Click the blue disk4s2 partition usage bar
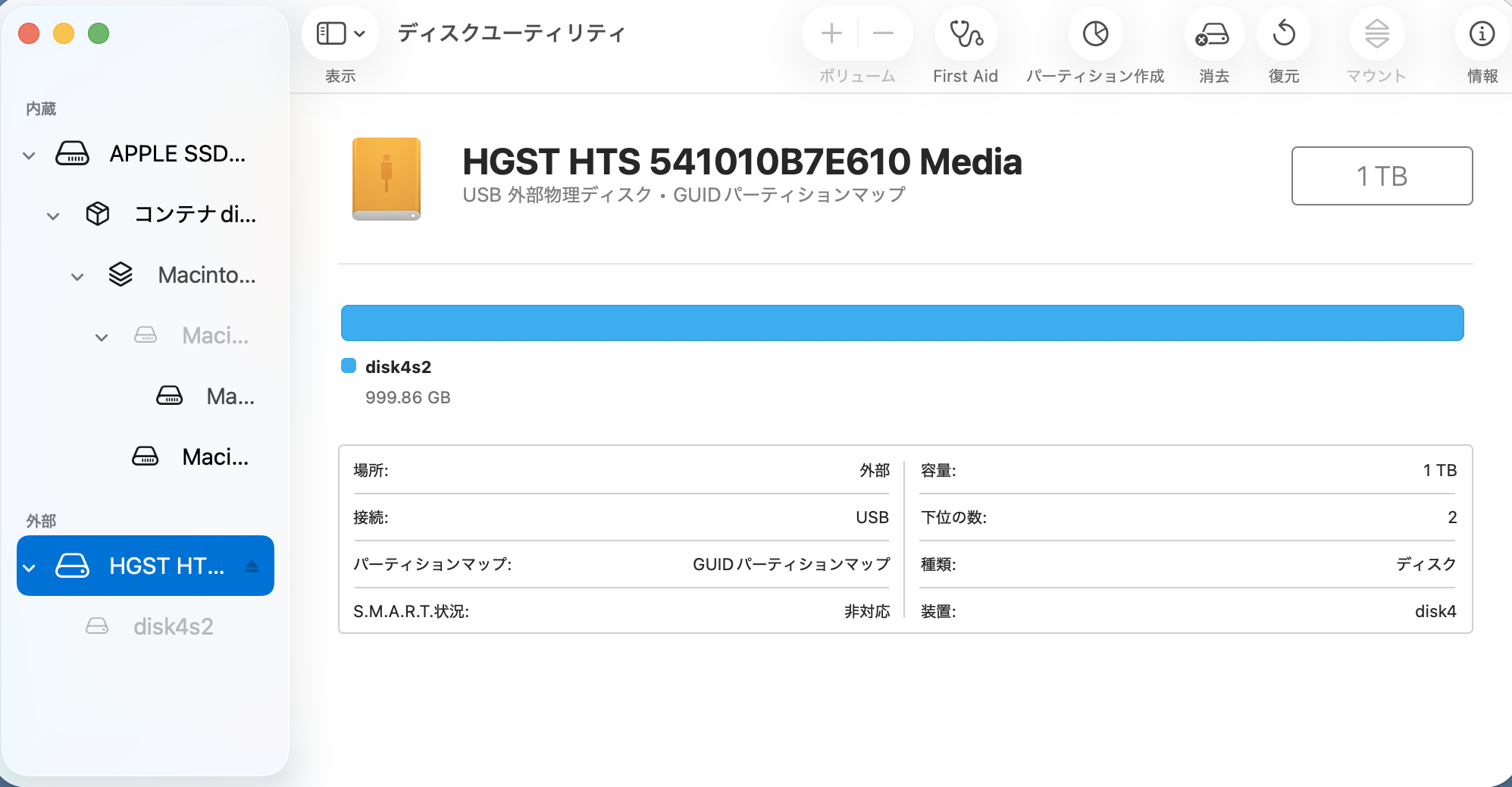1512x787 pixels. pos(903,323)
